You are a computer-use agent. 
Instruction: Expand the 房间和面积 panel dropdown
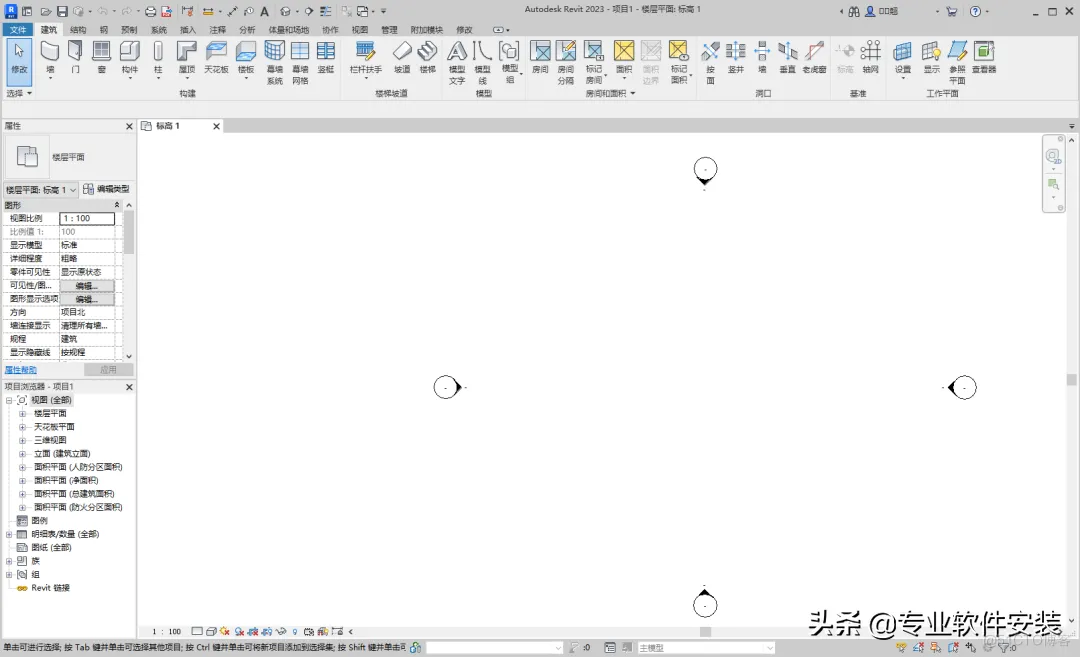(610, 93)
